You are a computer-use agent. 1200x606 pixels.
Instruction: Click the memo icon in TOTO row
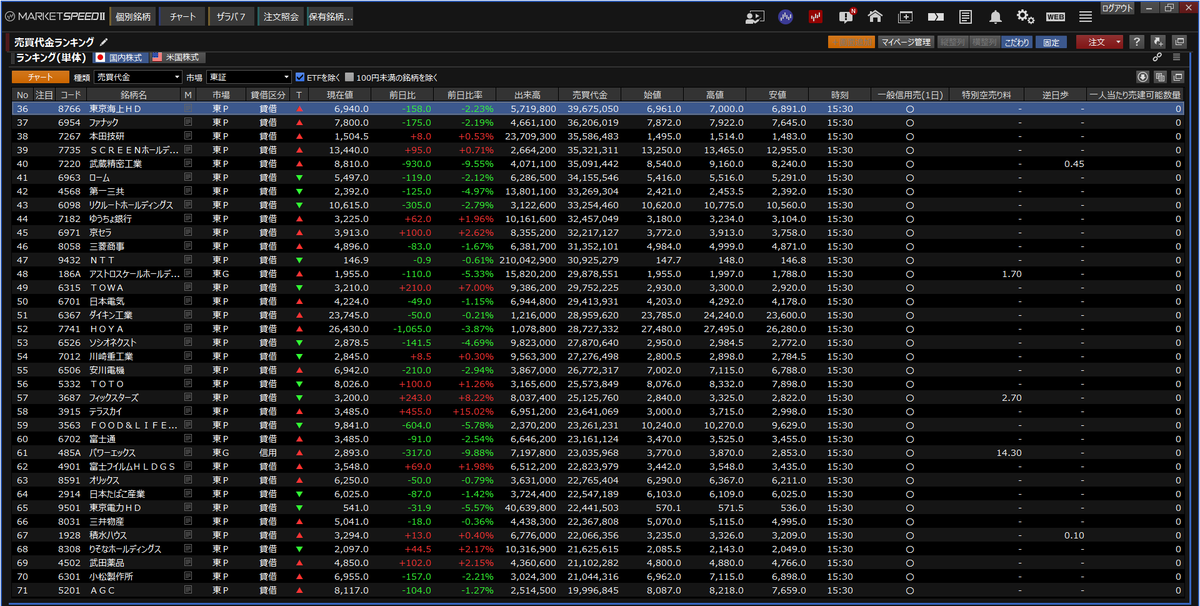pyautogui.click(x=188, y=383)
